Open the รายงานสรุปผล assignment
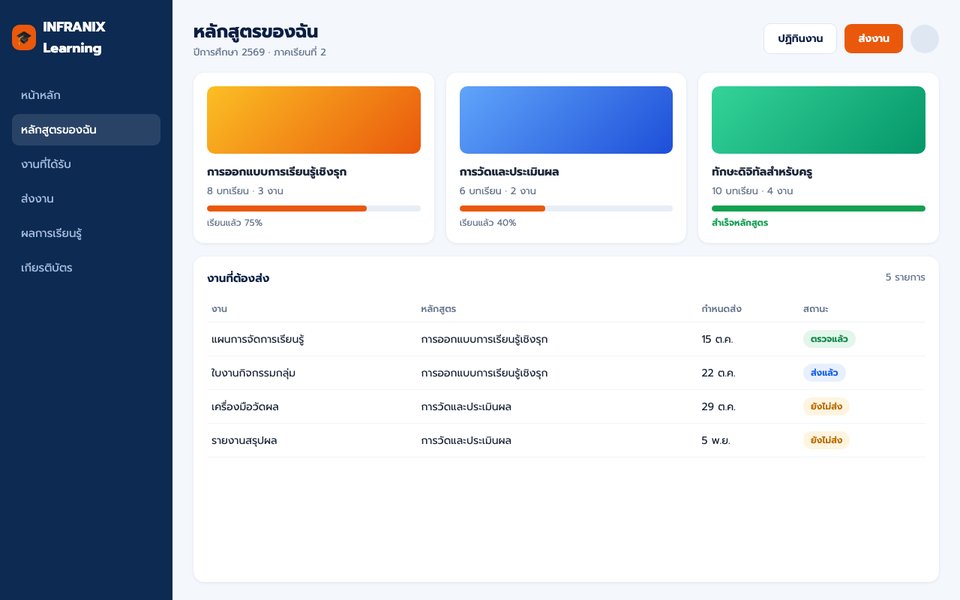 [244, 440]
